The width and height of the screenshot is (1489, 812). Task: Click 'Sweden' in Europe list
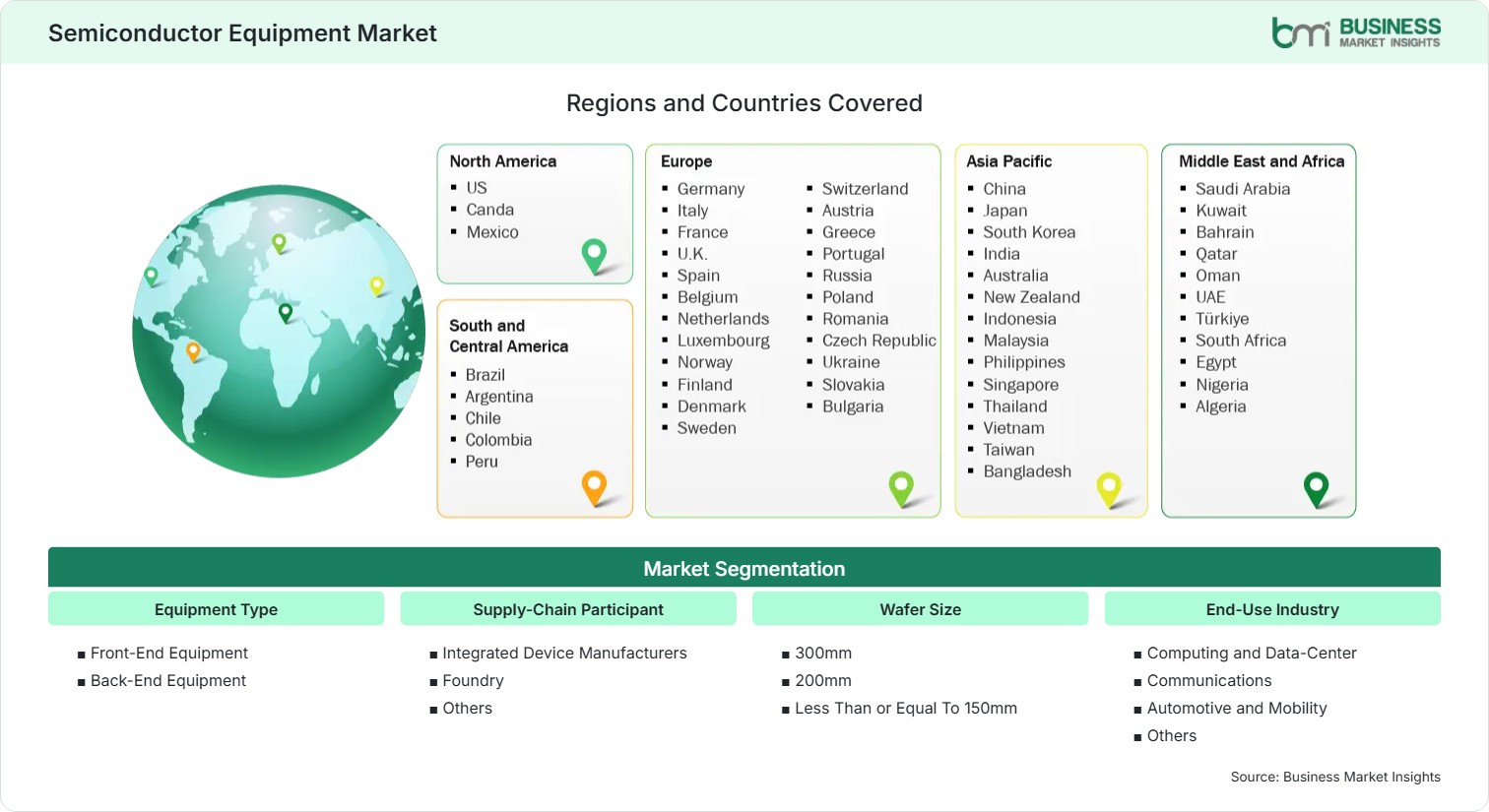click(x=707, y=428)
